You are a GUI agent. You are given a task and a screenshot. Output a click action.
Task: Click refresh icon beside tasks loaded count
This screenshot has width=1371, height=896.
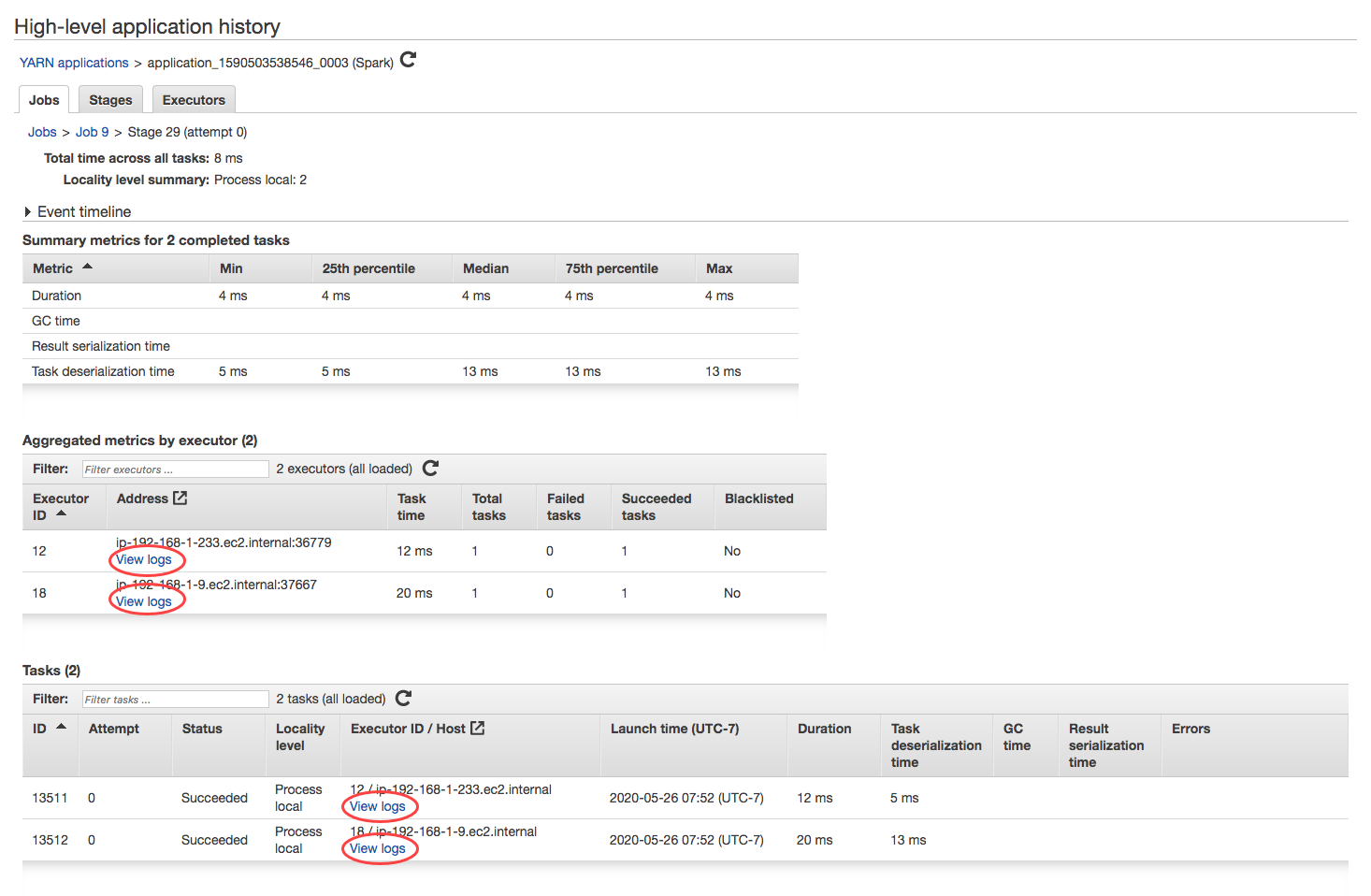403,699
